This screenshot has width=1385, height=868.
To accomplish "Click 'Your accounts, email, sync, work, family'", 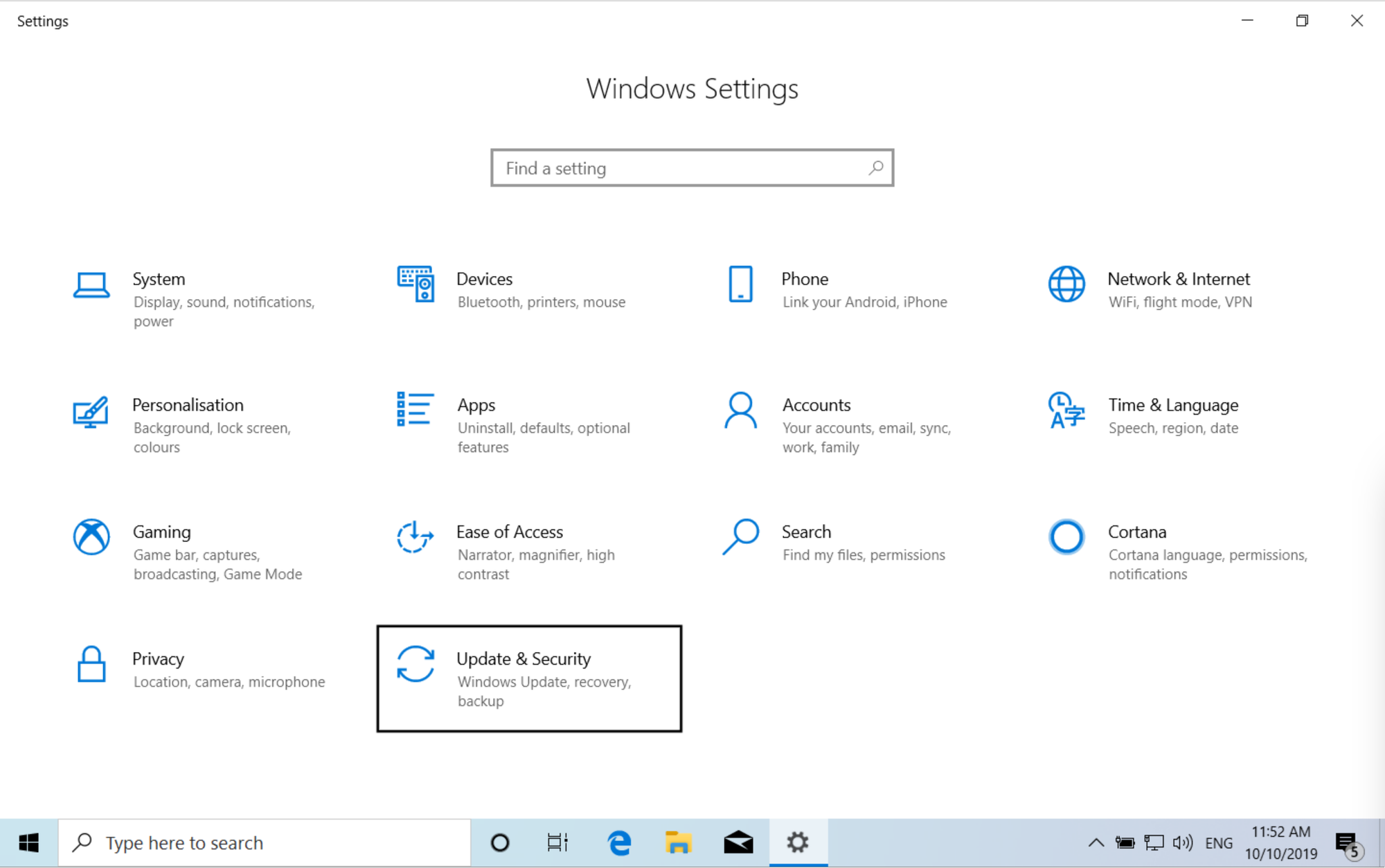I will pos(867,437).
